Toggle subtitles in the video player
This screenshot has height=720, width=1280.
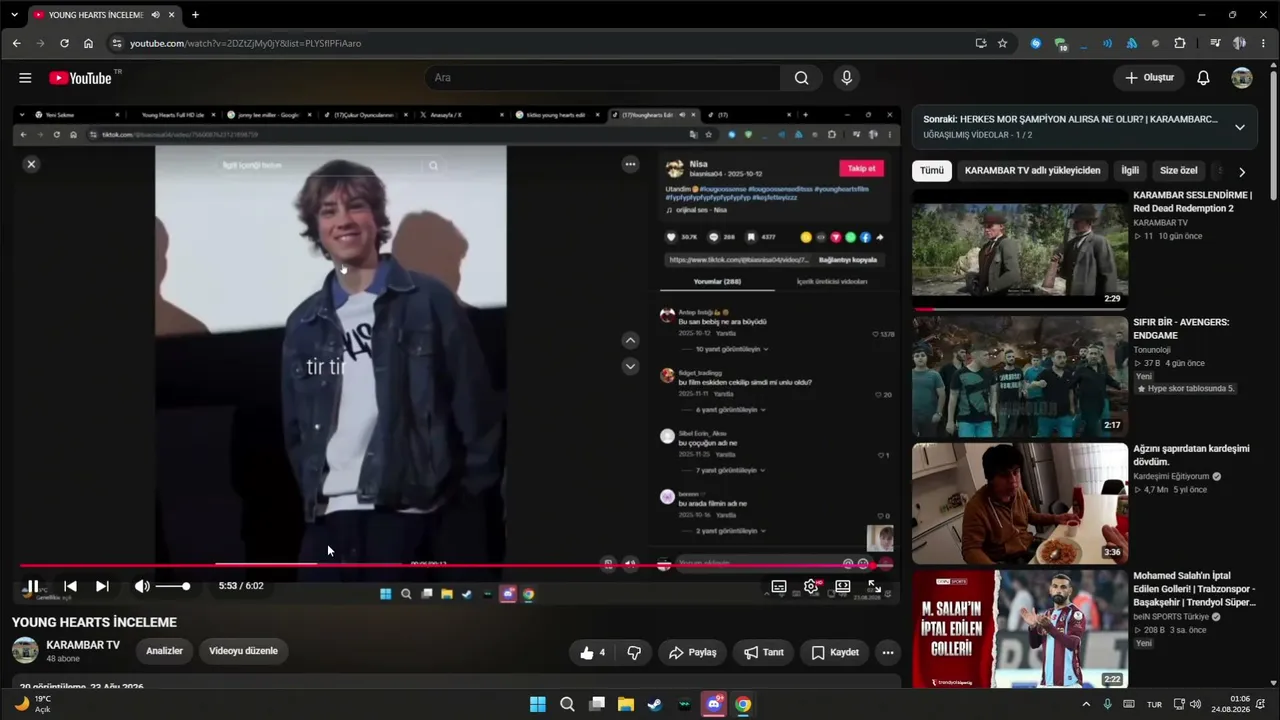779,586
